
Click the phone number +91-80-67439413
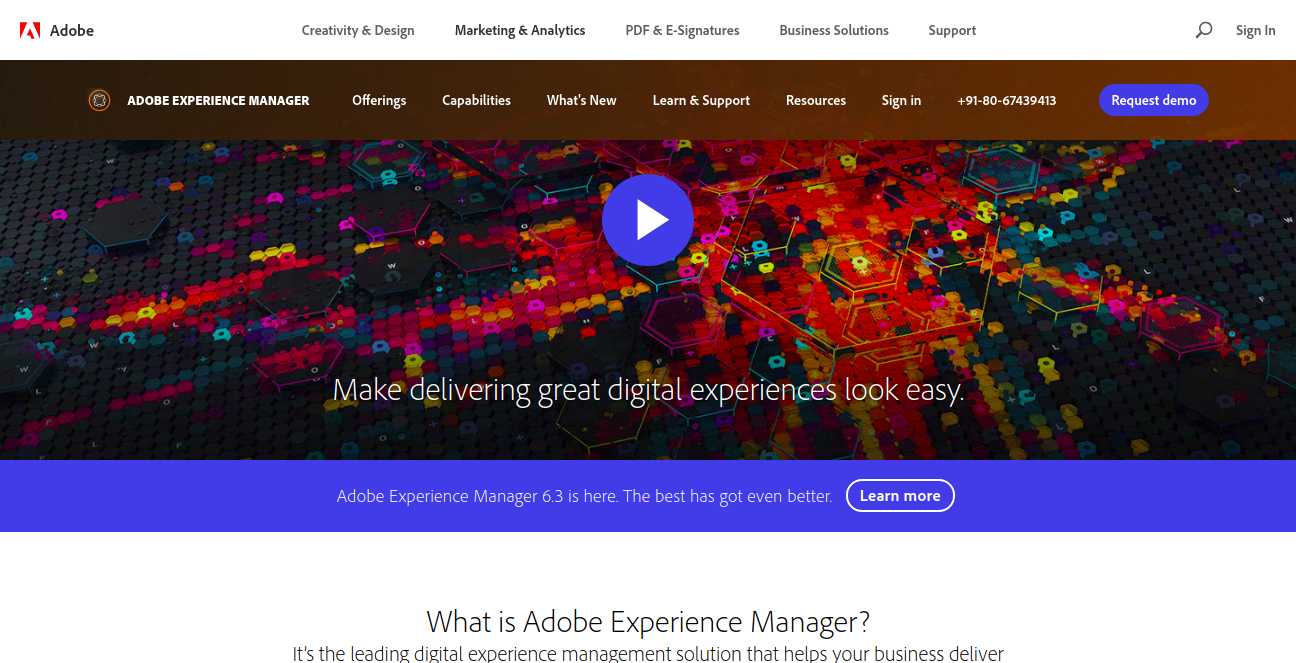tap(1006, 100)
